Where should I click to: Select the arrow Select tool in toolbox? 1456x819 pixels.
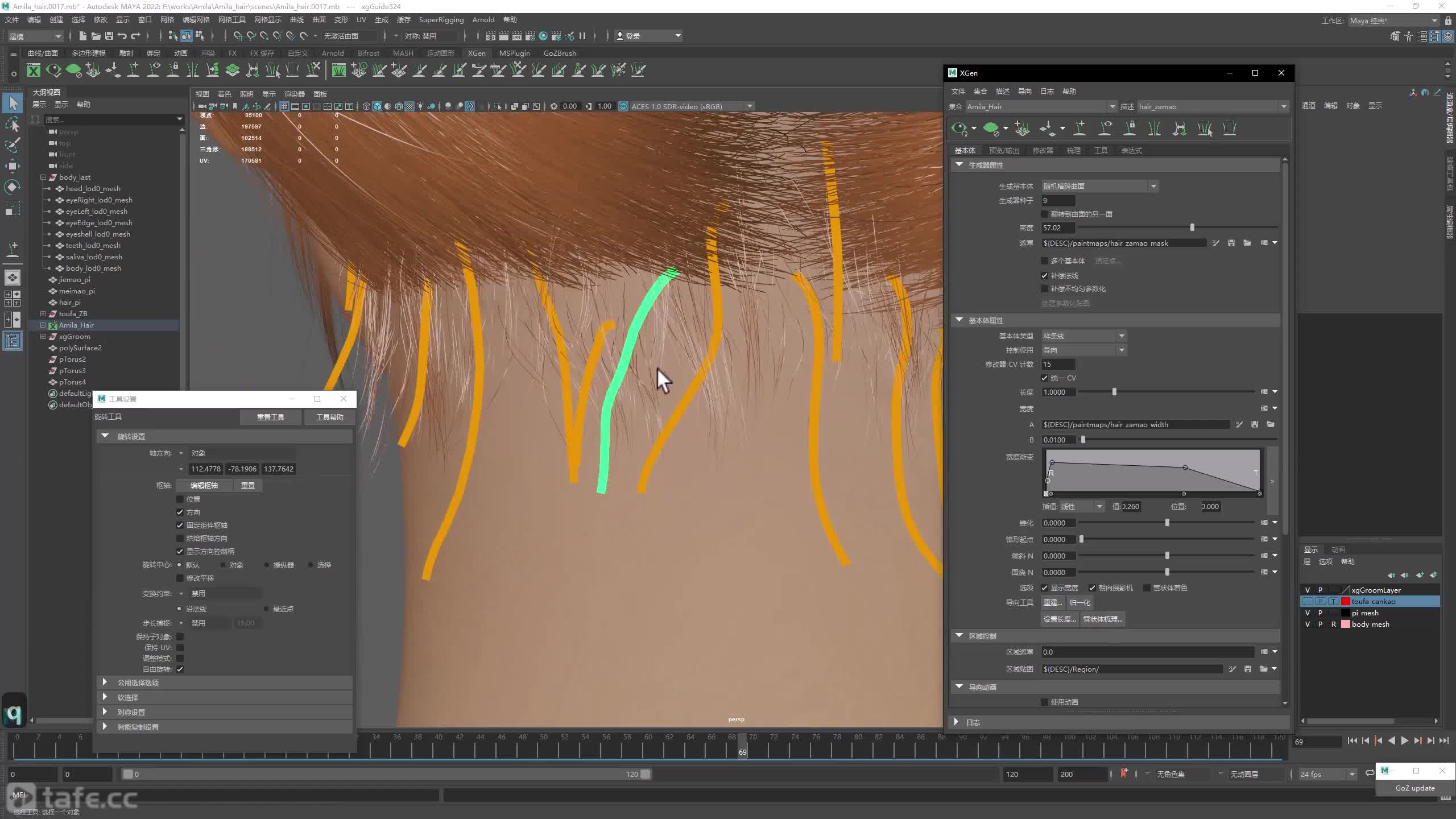[13, 103]
